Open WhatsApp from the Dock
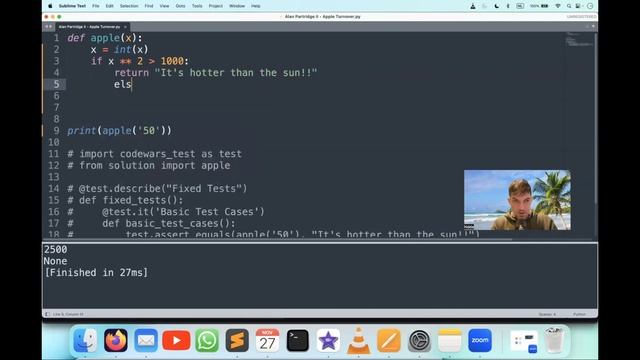The width and height of the screenshot is (640, 360). (x=207, y=340)
